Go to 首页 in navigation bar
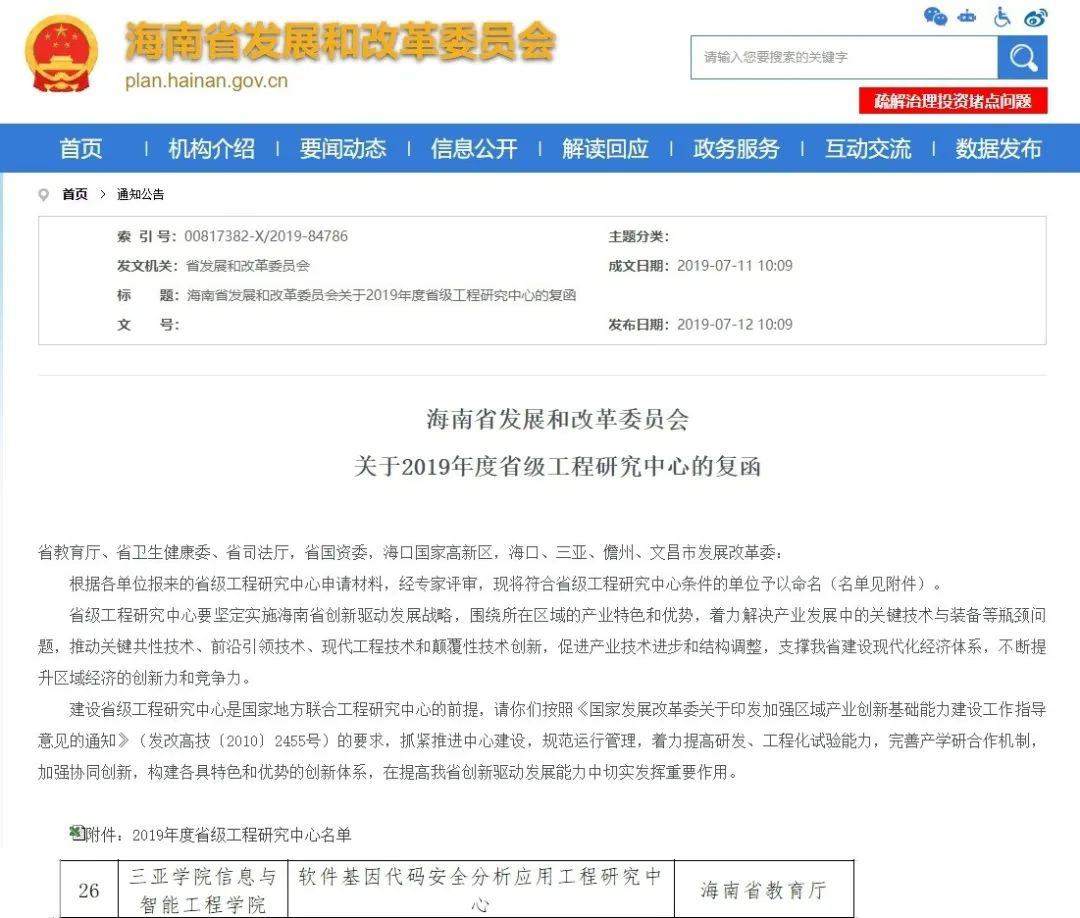This screenshot has height=918, width=1080. point(81,149)
